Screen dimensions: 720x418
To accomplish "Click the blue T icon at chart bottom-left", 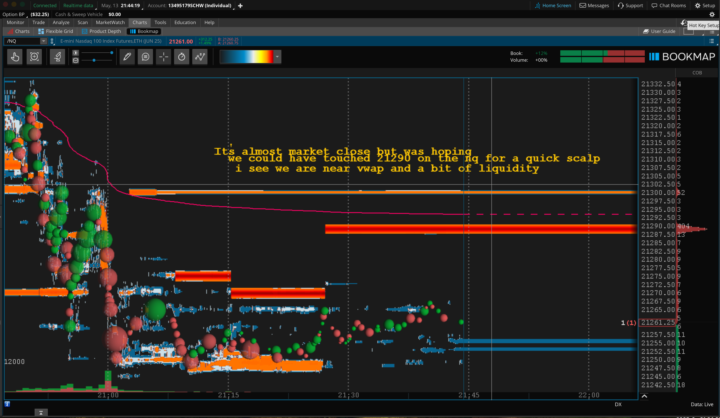I will coord(7,404).
